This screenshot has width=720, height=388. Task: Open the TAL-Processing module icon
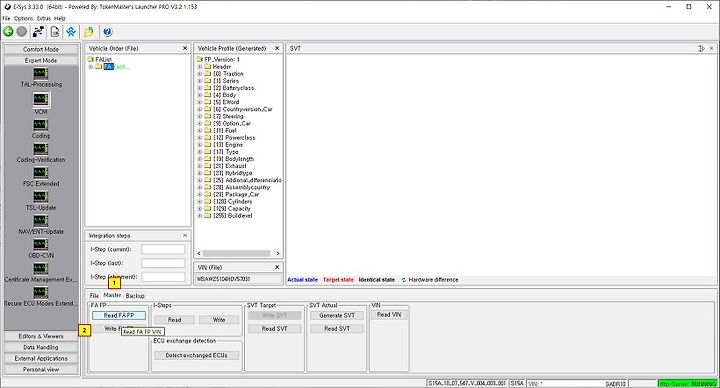click(41, 73)
